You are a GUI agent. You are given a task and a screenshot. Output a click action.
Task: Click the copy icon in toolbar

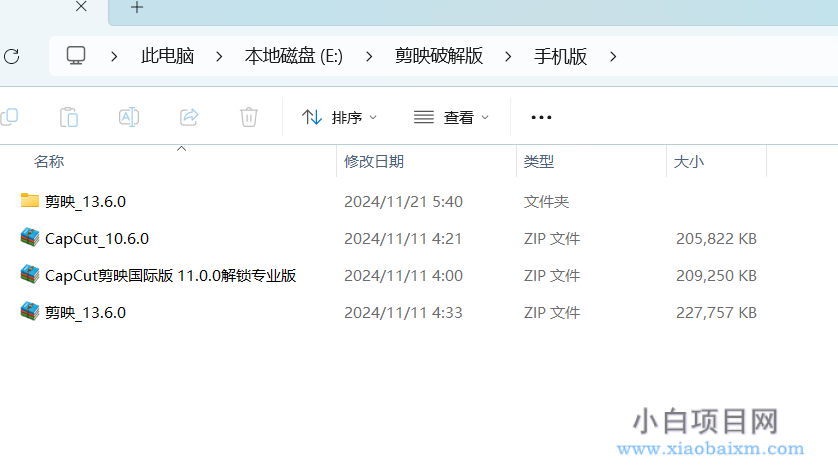click(x=10, y=117)
